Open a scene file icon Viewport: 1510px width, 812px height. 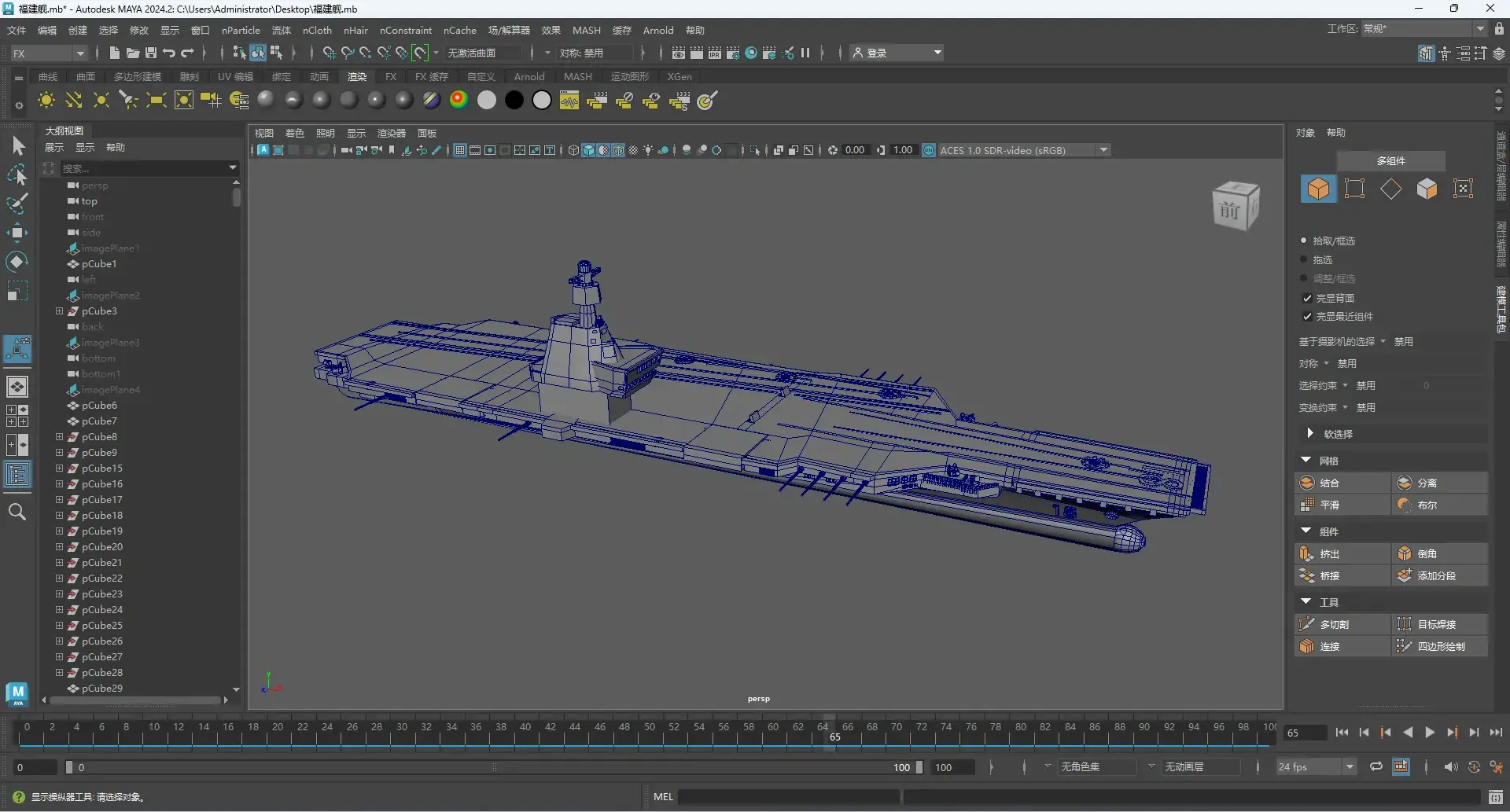coord(133,53)
